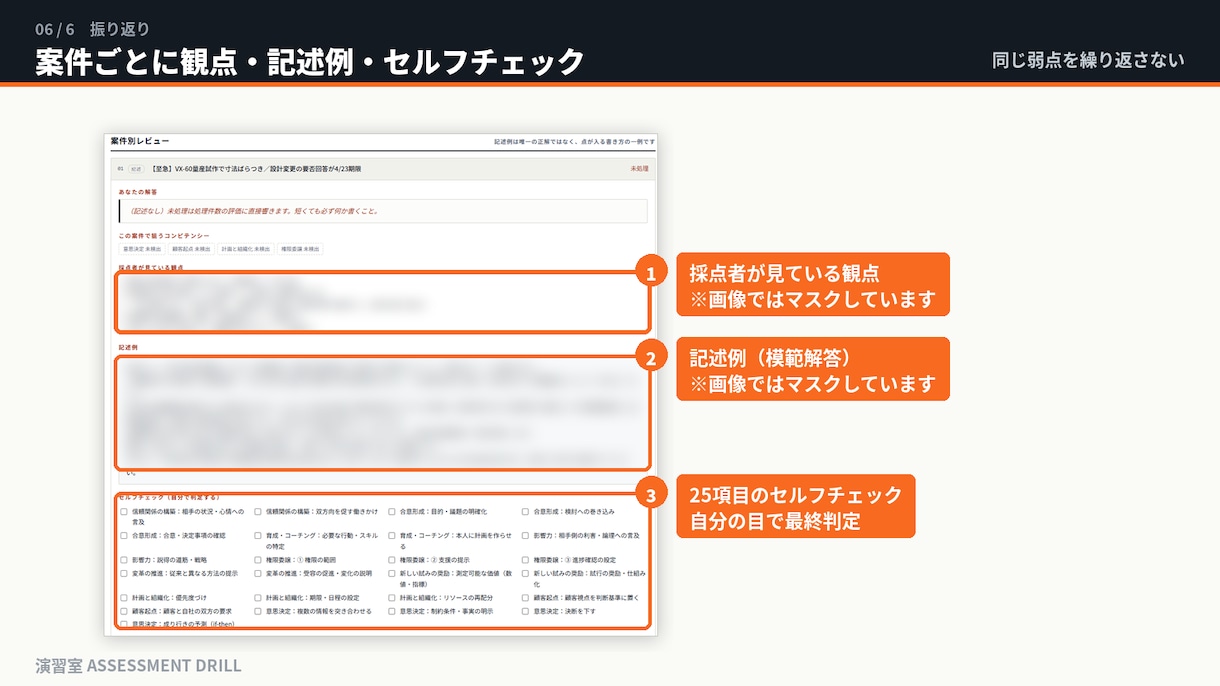Tick 変革の推進：受容の促進・変化の説明
This screenshot has width=1220, height=686.
click(258, 573)
